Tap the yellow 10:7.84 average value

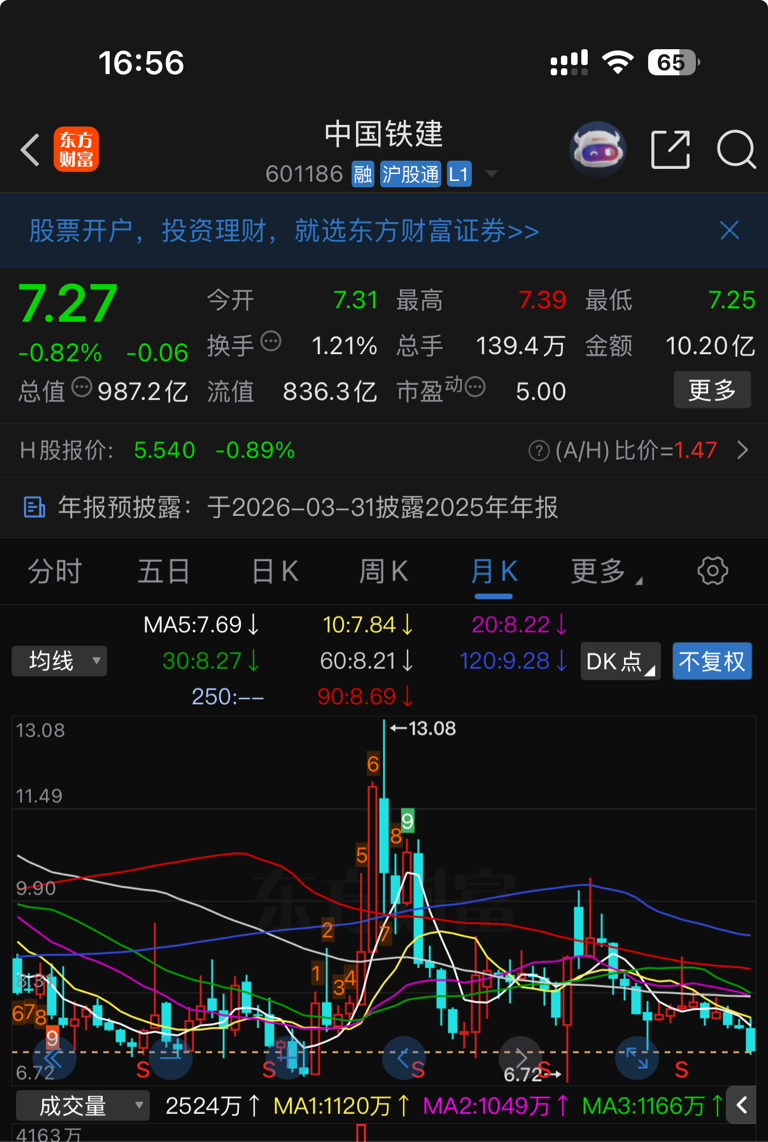369,625
